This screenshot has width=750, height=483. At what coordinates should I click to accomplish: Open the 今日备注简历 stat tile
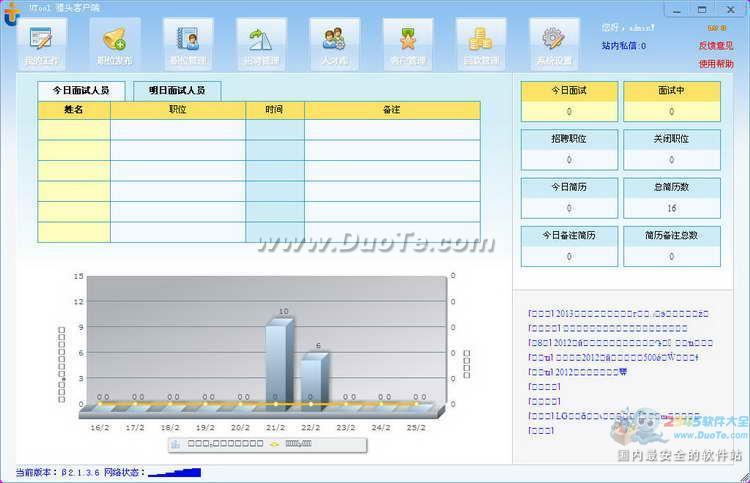coord(569,246)
